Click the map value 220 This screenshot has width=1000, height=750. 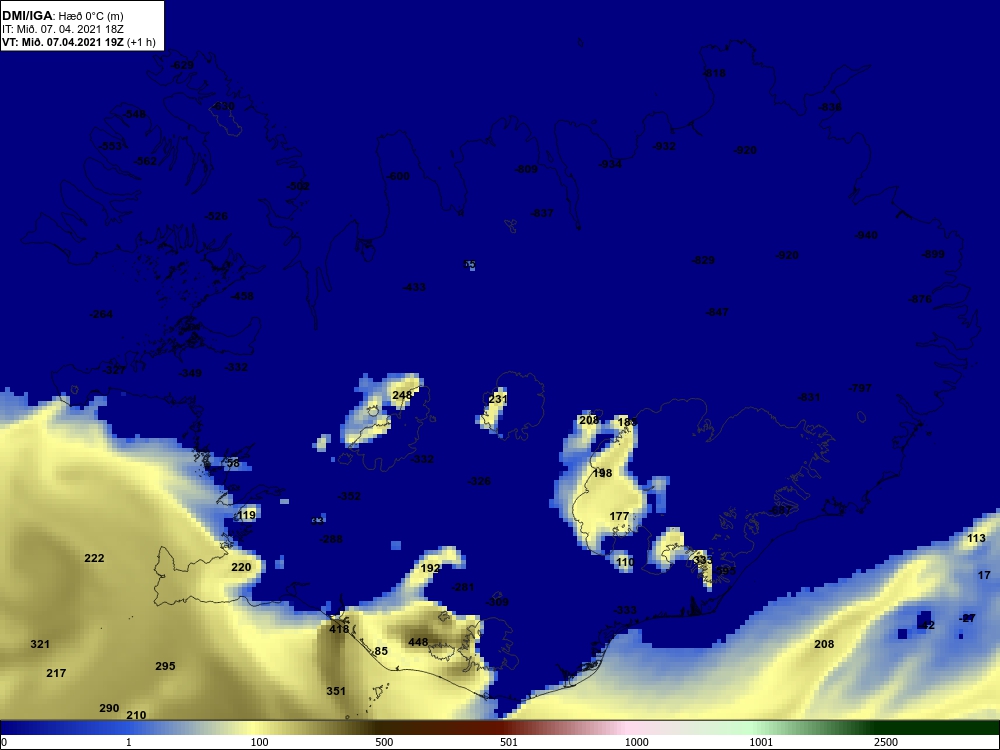pyautogui.click(x=241, y=567)
